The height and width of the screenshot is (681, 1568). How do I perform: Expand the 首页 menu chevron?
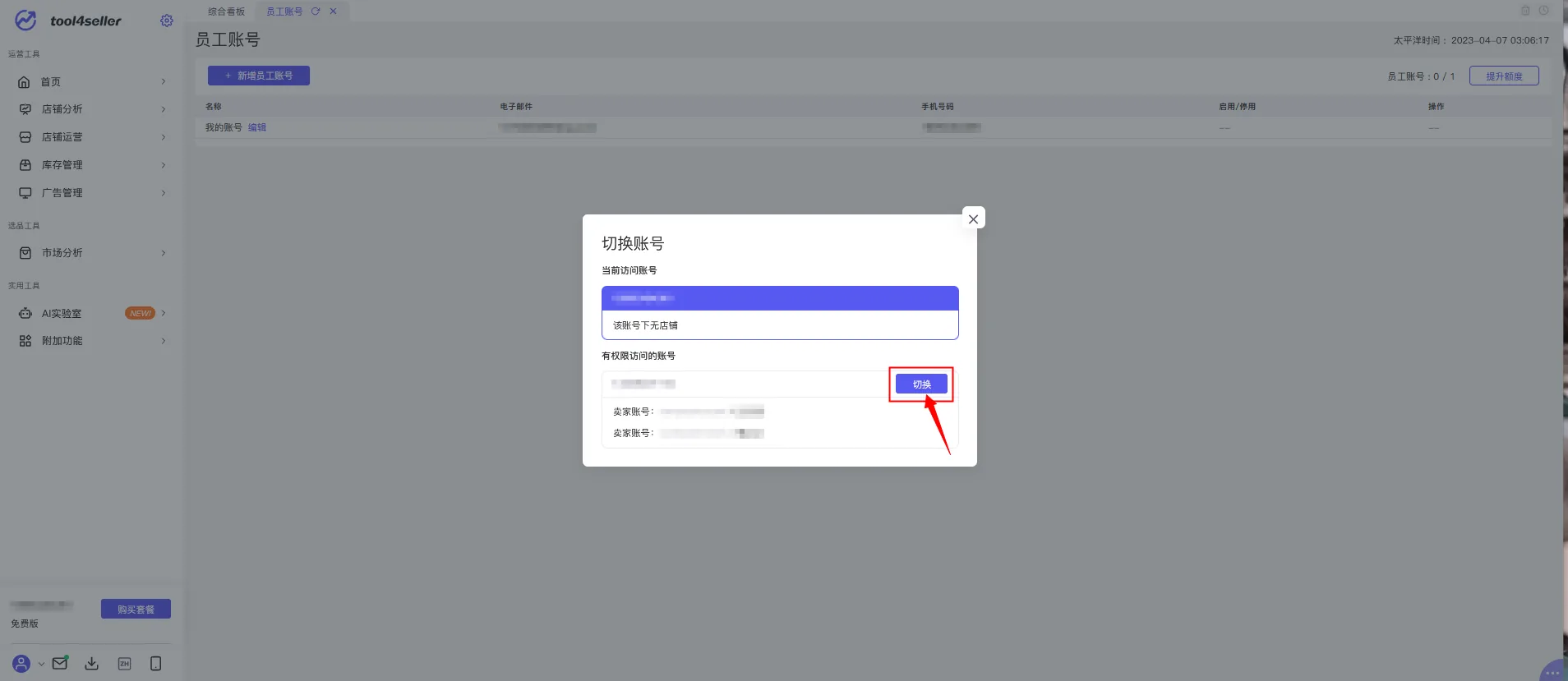[x=164, y=82]
